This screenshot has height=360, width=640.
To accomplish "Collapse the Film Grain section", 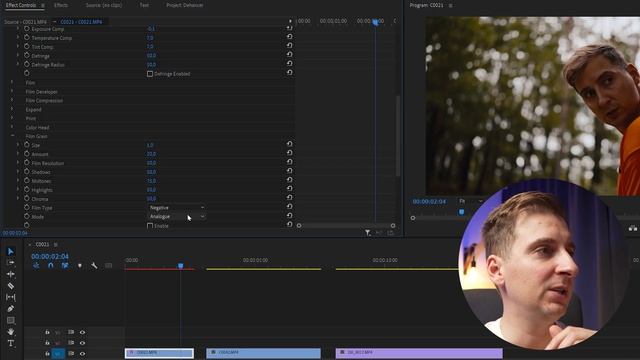I will click(x=12, y=136).
